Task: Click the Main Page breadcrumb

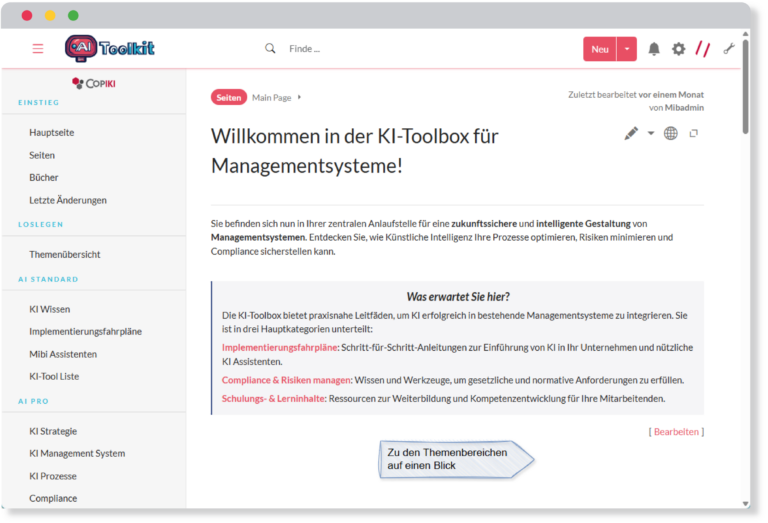Action: tap(271, 97)
